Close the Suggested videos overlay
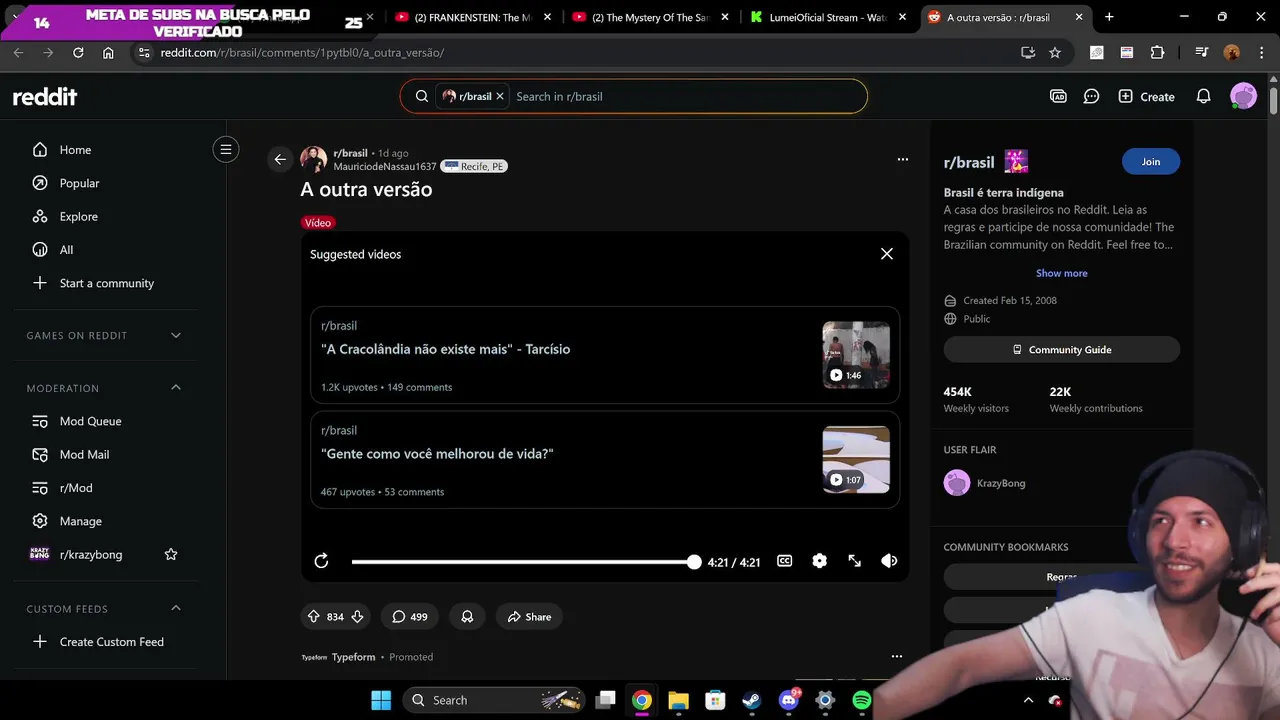 pyautogui.click(x=887, y=254)
